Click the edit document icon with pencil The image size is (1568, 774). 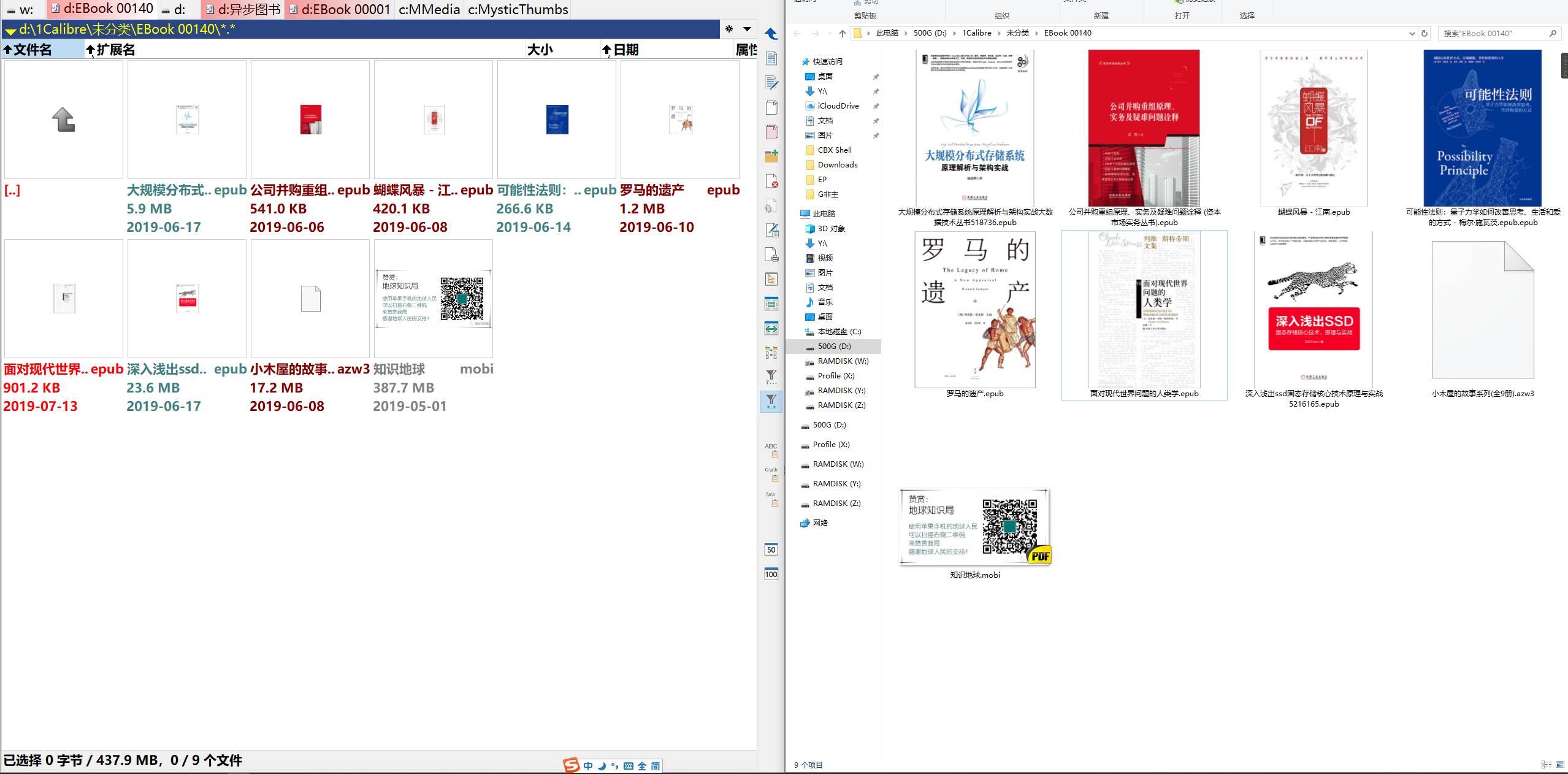pyautogui.click(x=771, y=83)
